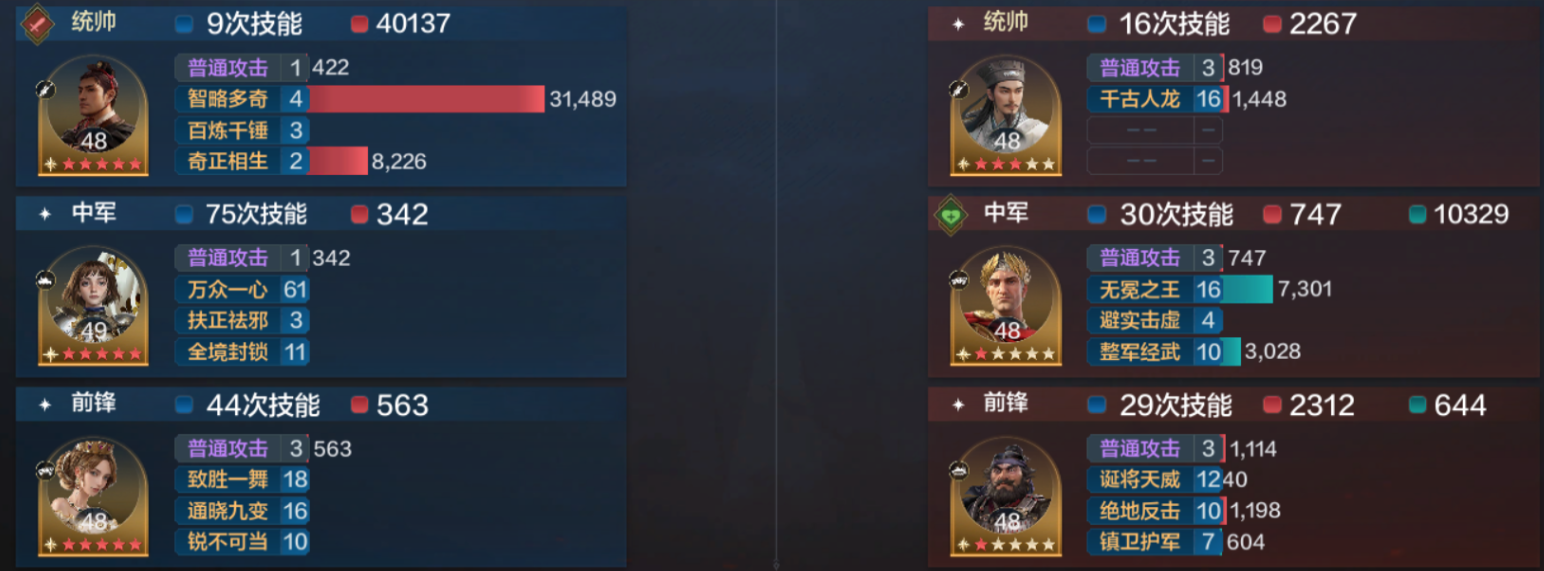Viewport: 1544px width, 571px height.
Task: Click the 31,489 red damage bar
Action: point(427,99)
